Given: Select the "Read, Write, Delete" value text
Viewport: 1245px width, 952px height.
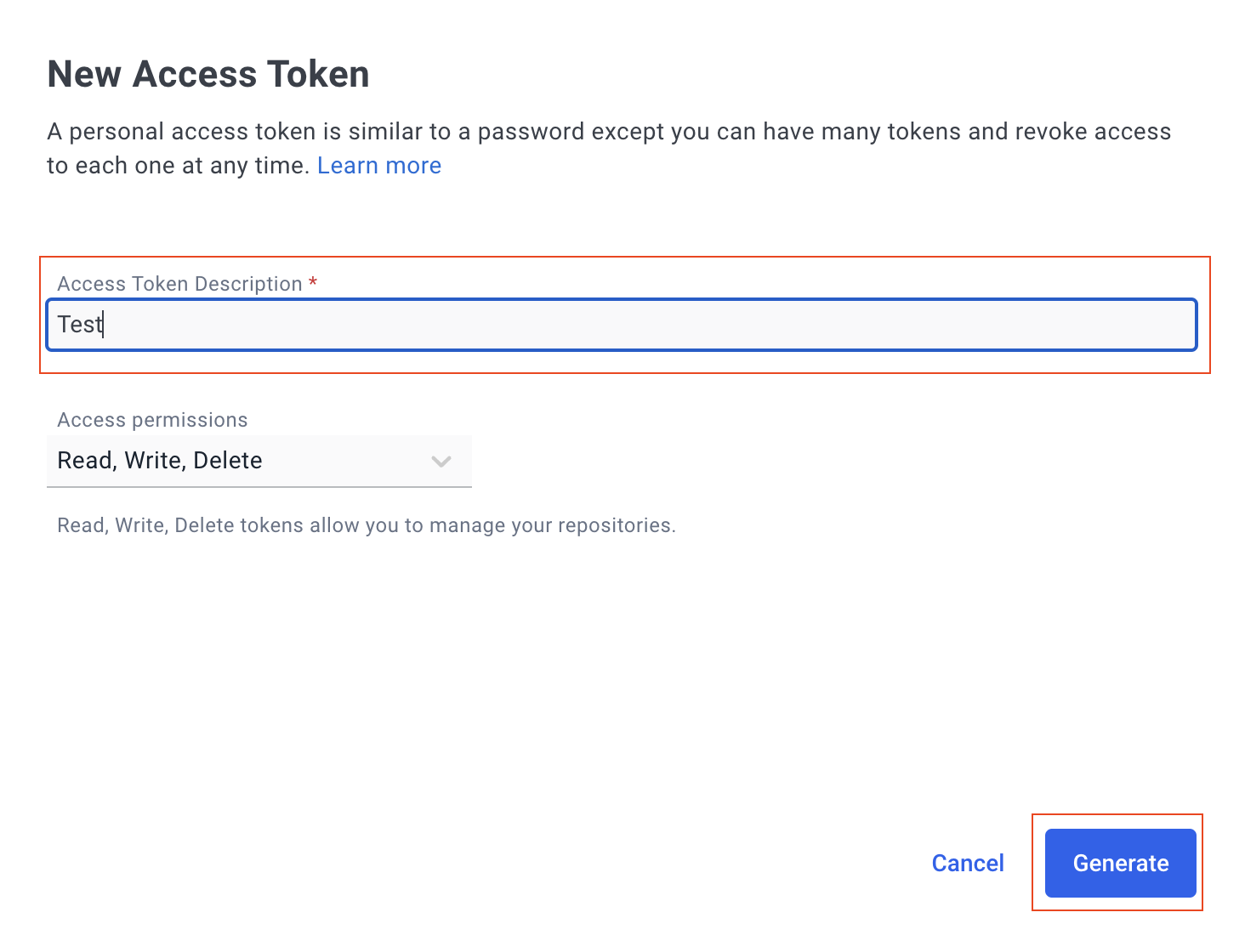Looking at the screenshot, I should tap(160, 461).
